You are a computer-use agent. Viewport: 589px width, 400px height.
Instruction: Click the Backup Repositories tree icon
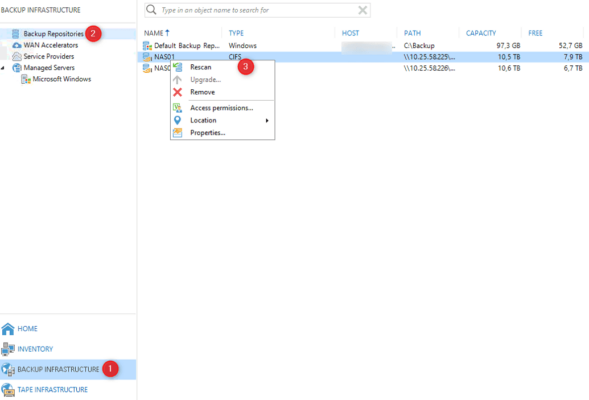coord(15,34)
